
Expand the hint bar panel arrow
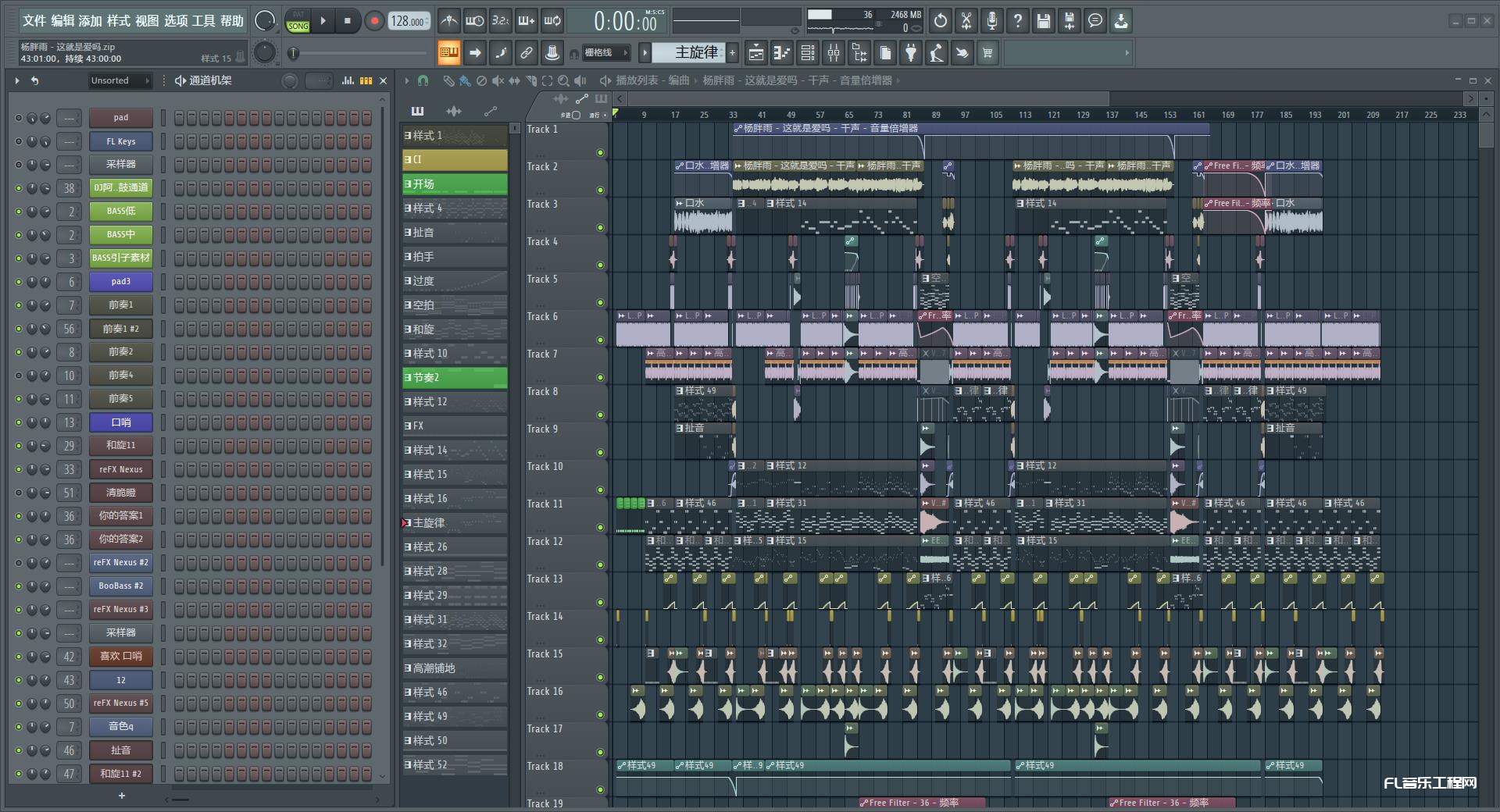(1127, 53)
